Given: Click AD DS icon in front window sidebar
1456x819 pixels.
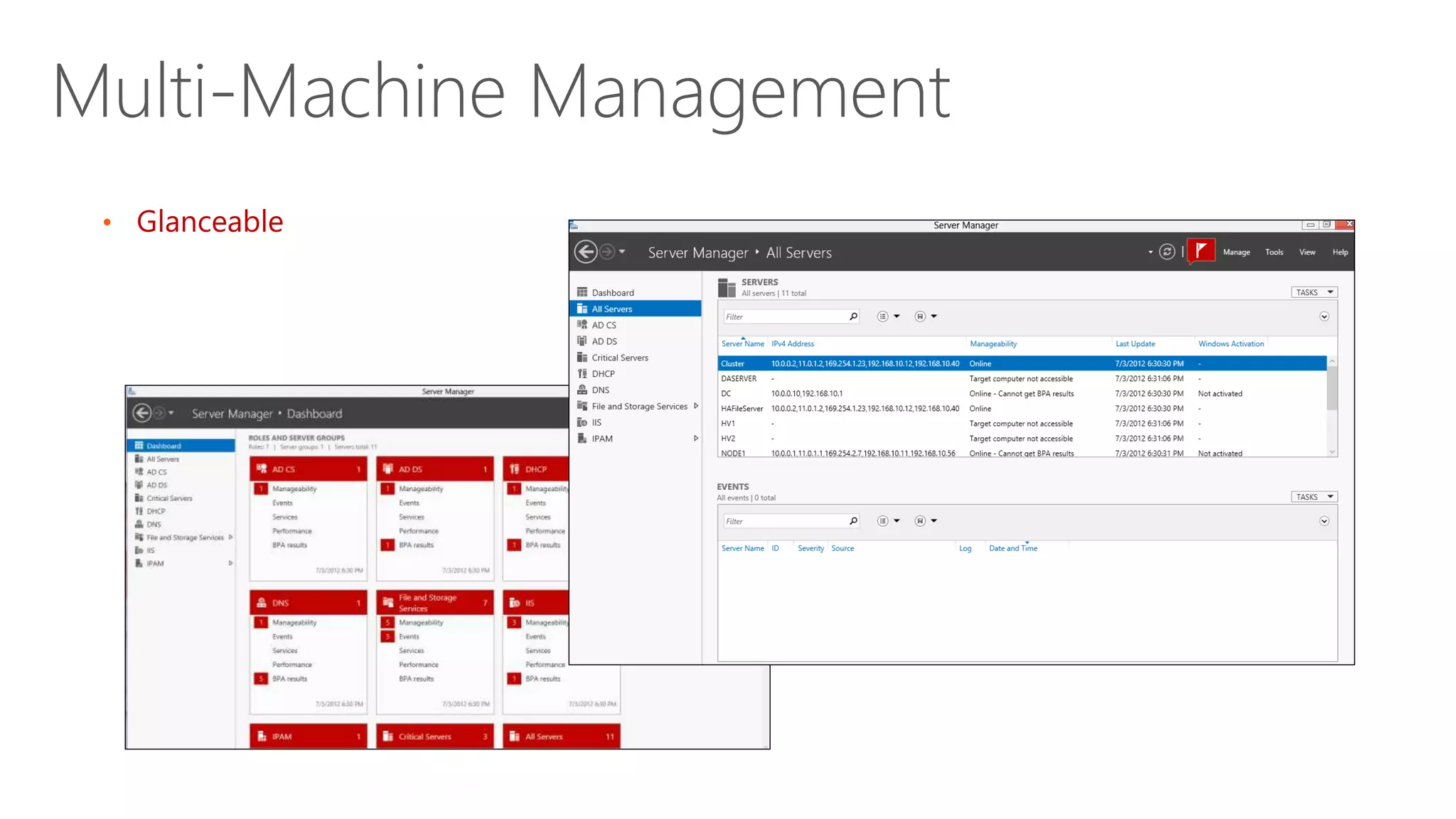Looking at the screenshot, I should click(582, 341).
